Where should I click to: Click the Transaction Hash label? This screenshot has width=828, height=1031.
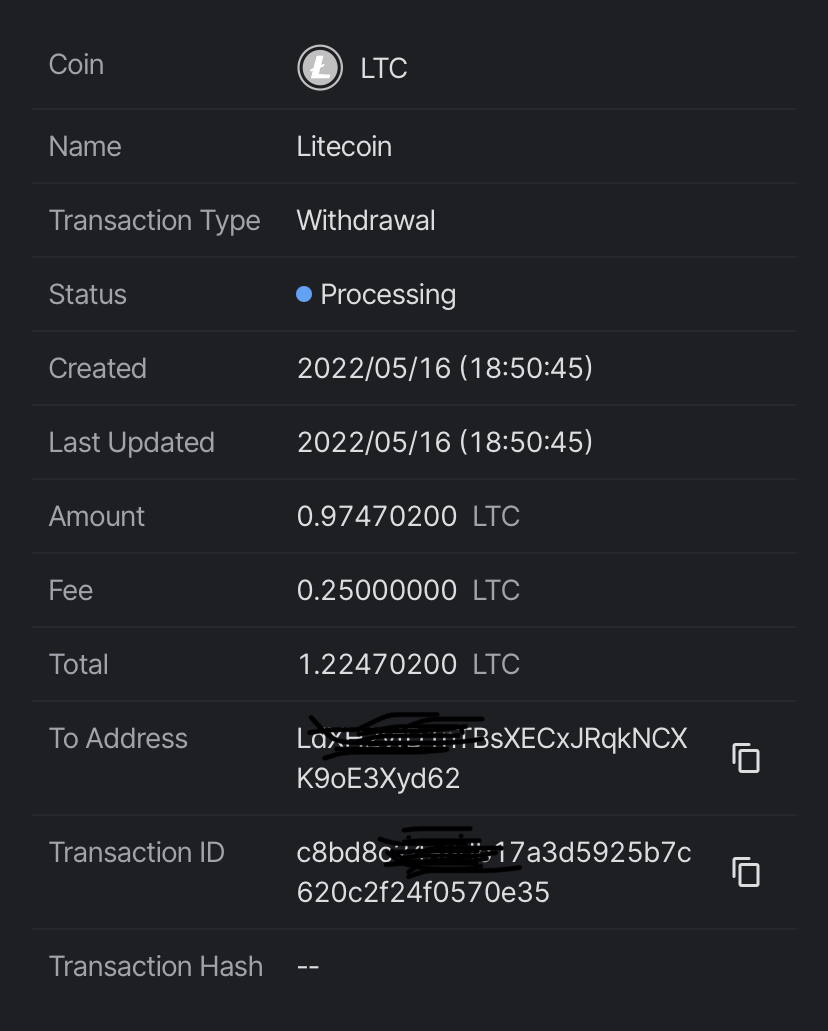156,967
